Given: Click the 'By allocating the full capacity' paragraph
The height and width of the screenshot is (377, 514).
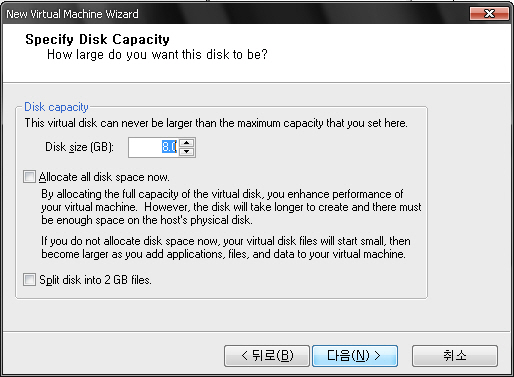Looking at the screenshot, I should click(x=231, y=207).
